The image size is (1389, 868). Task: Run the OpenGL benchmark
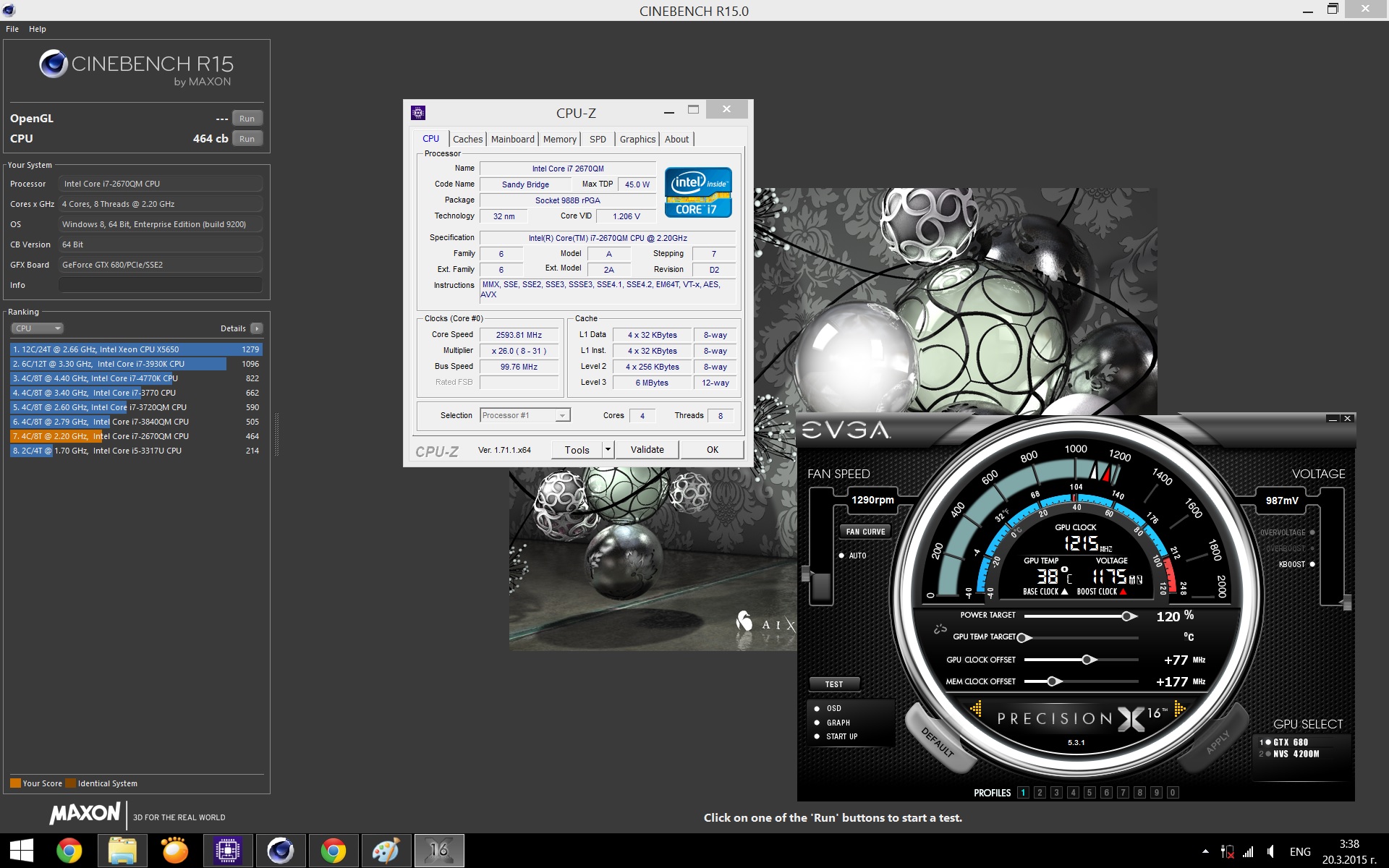pos(247,119)
